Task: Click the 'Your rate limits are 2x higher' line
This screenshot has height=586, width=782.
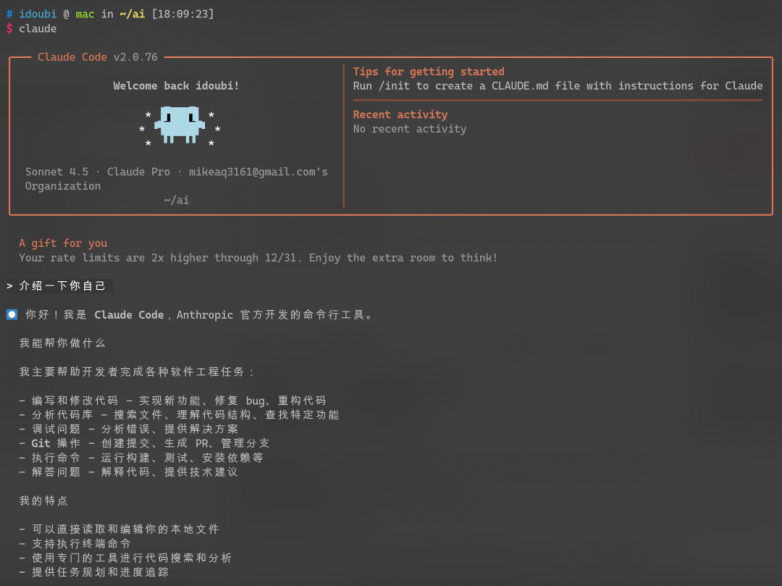Action: point(258,258)
